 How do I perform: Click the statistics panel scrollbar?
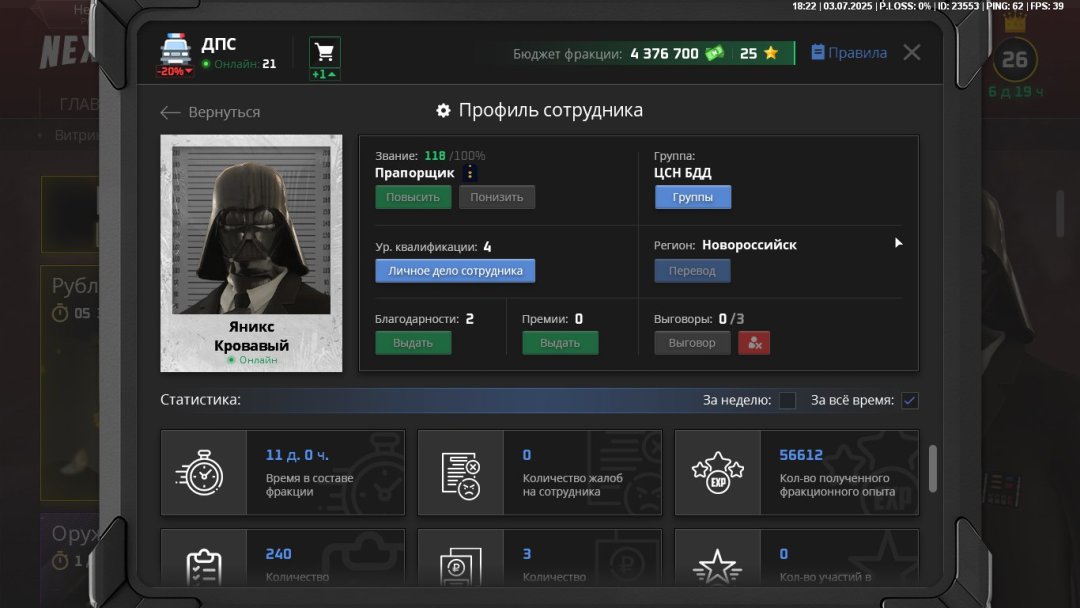point(933,469)
